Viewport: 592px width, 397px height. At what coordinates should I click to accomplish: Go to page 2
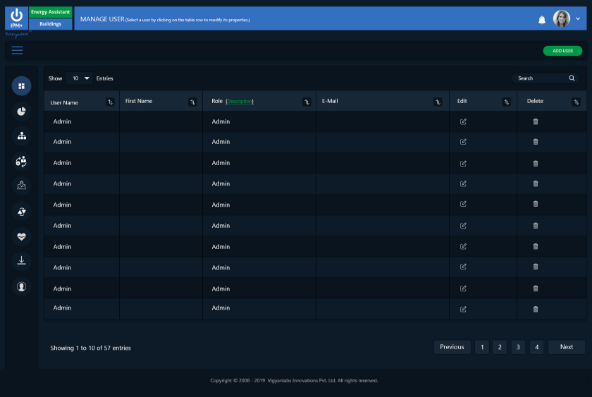500,347
